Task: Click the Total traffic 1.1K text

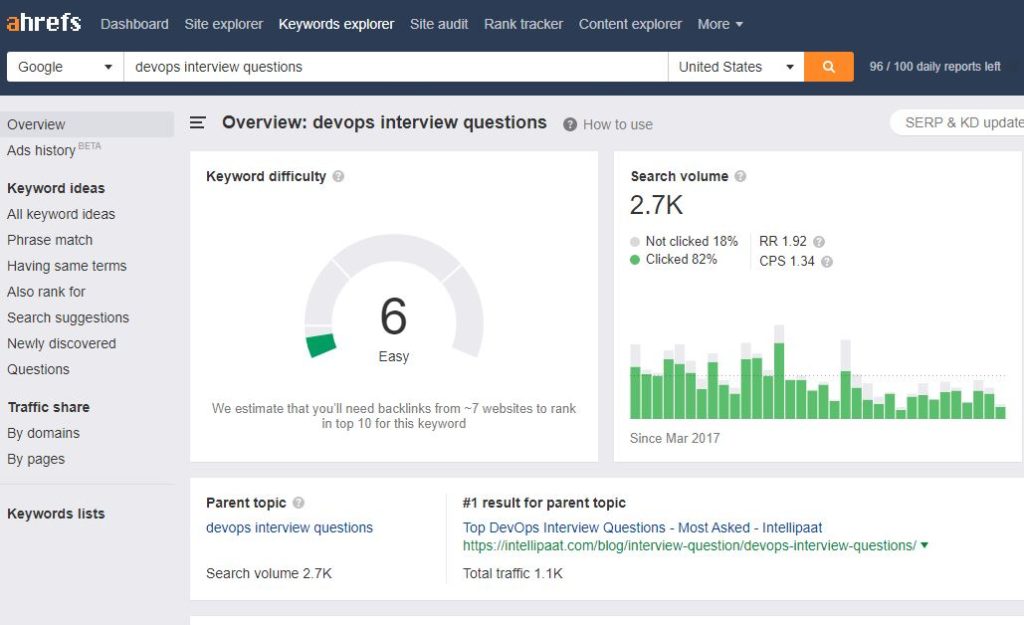Action: click(513, 573)
